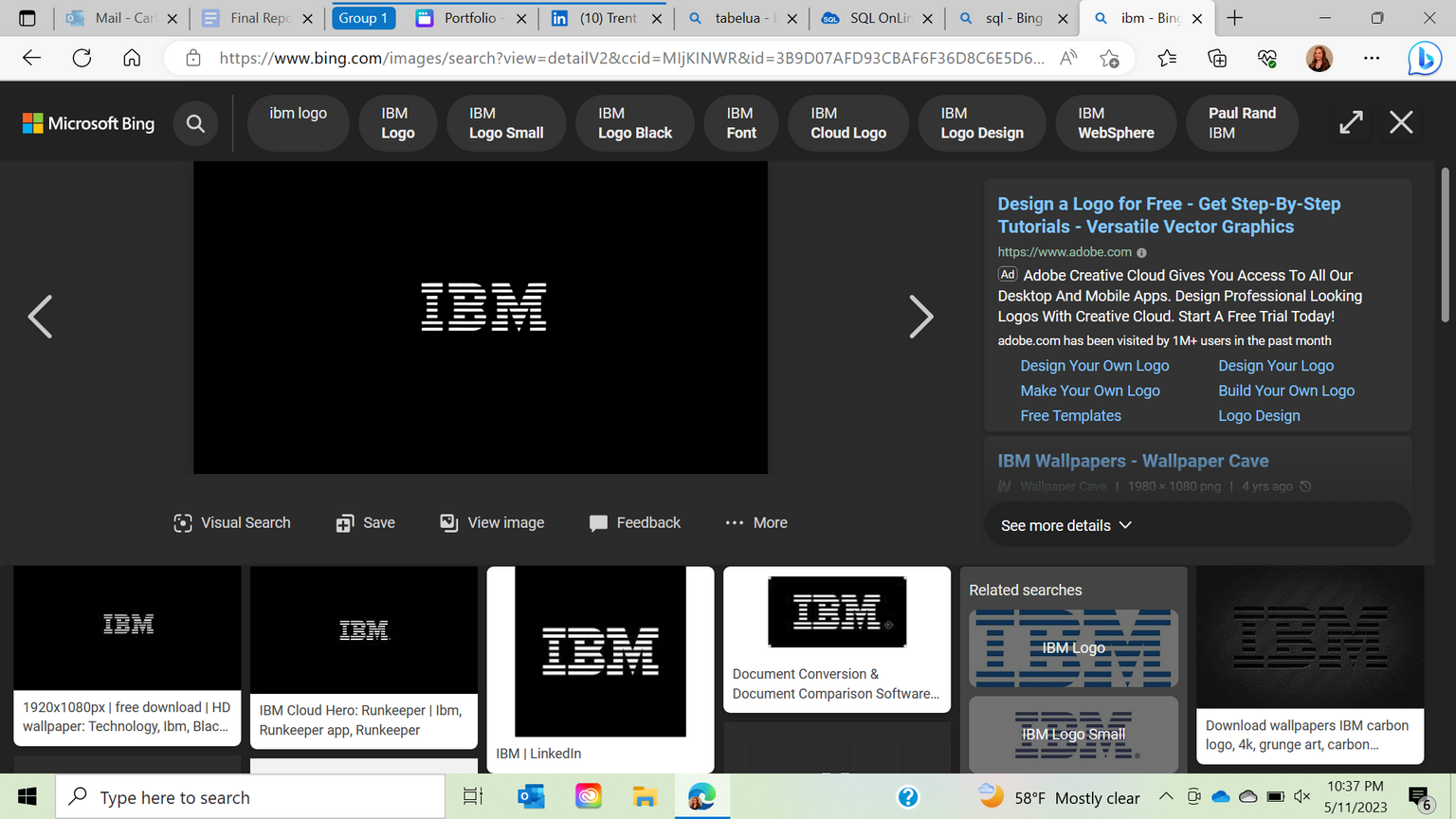Open the IBM Cloud Hero Runkeeper thumbnail
This screenshot has height=819, width=1456.
pyautogui.click(x=364, y=658)
